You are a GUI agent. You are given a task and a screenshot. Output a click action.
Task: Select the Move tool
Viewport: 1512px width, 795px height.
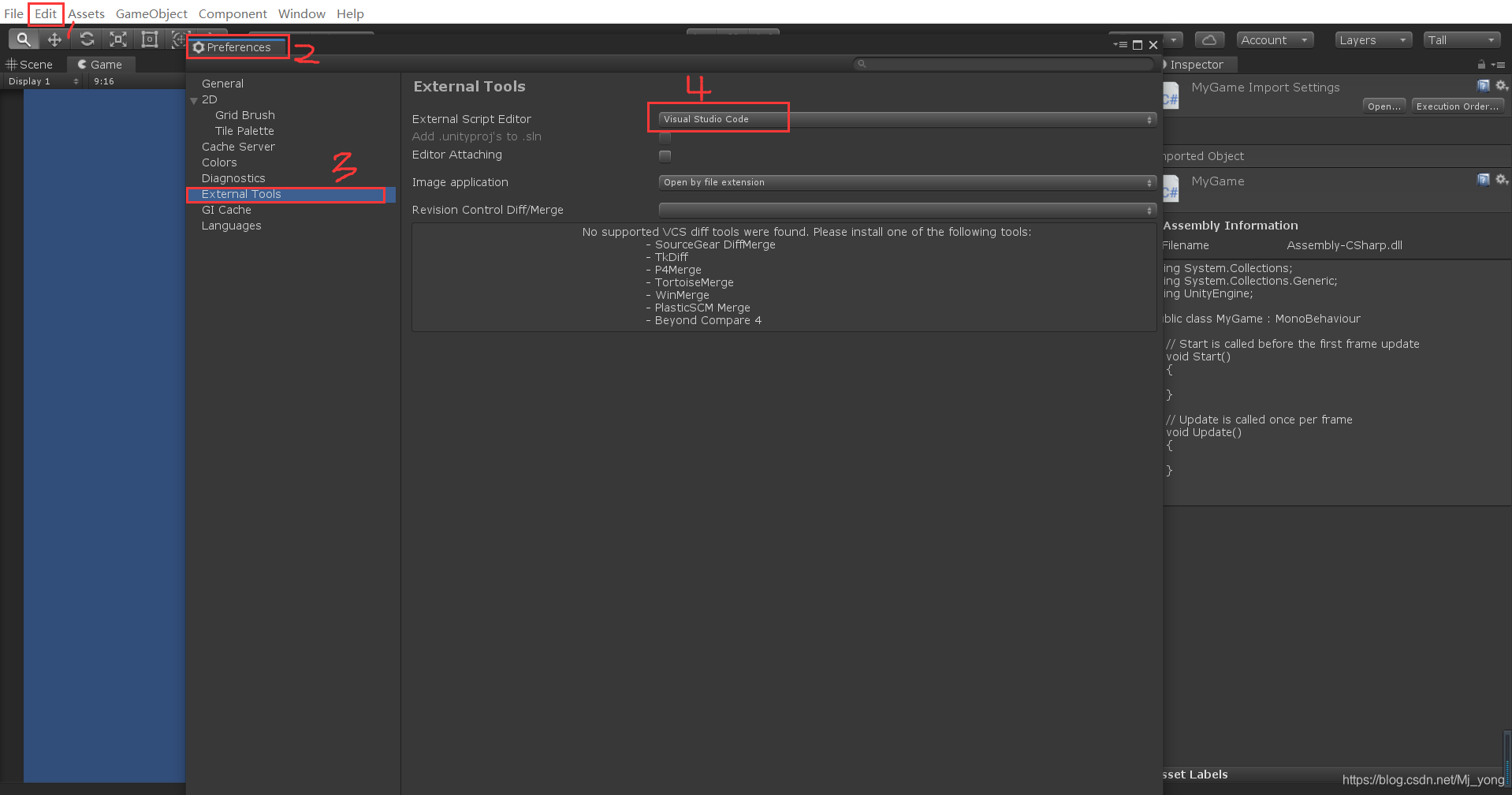click(54, 39)
